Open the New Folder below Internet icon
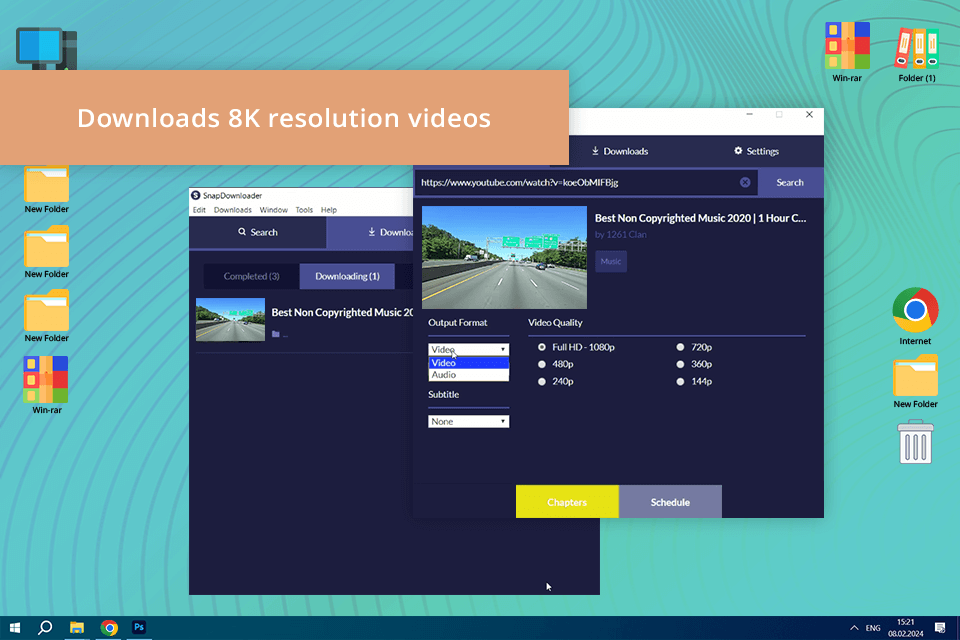The height and width of the screenshot is (640, 960). click(x=915, y=381)
